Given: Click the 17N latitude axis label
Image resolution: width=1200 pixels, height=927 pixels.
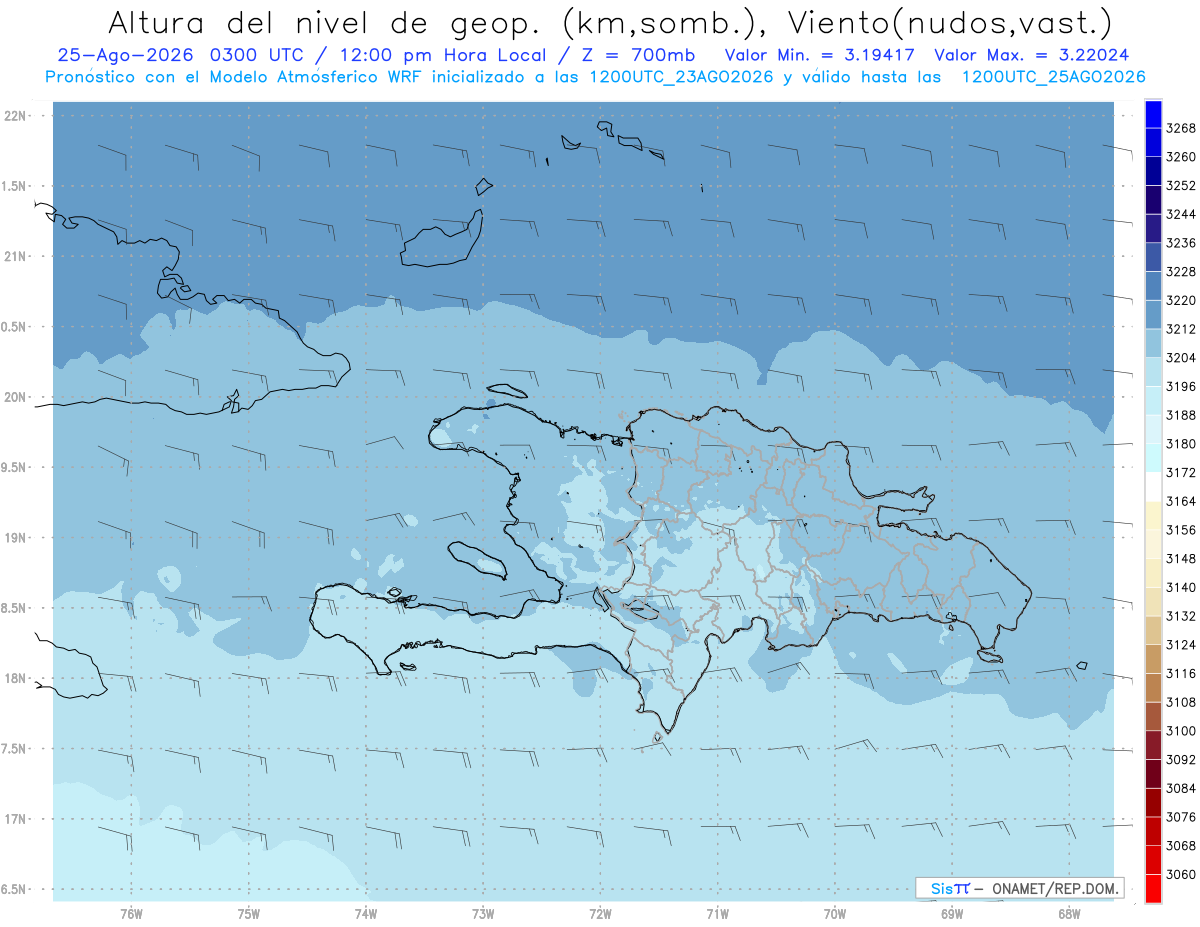Looking at the screenshot, I should [x=15, y=819].
